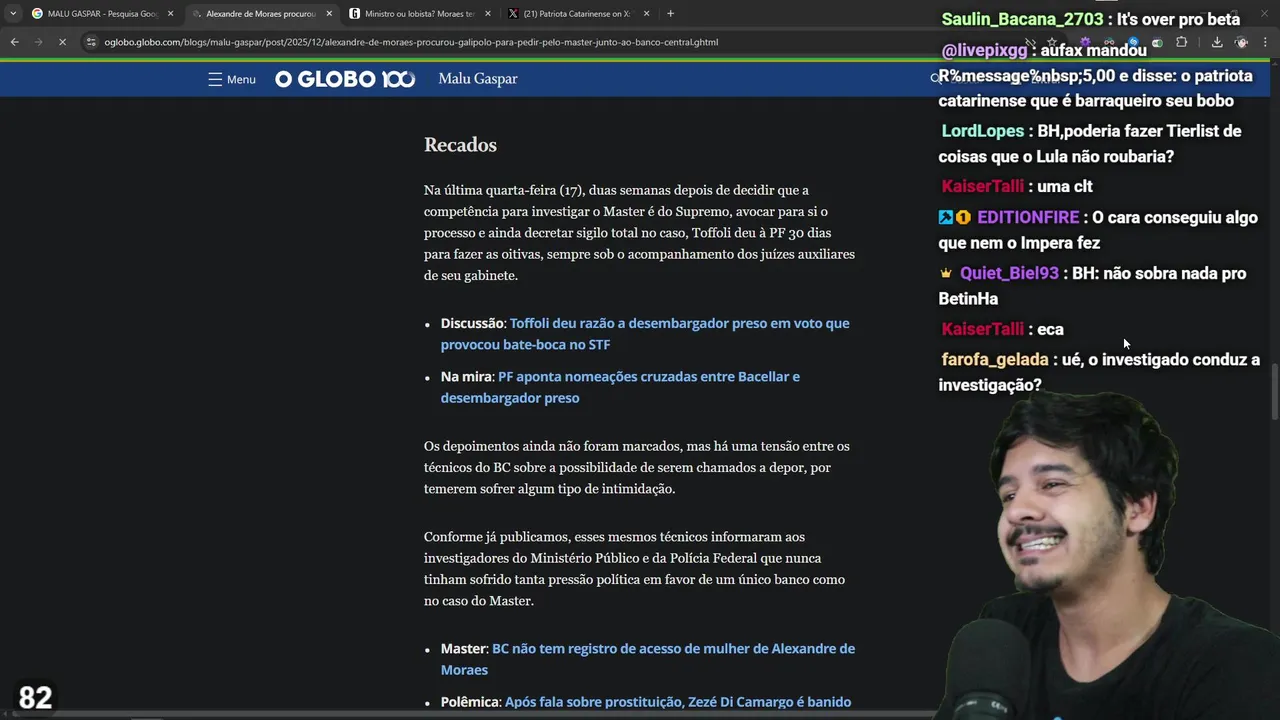Open the purple gear browser extension
The height and width of the screenshot is (720, 1280).
pyautogui.click(x=1085, y=42)
